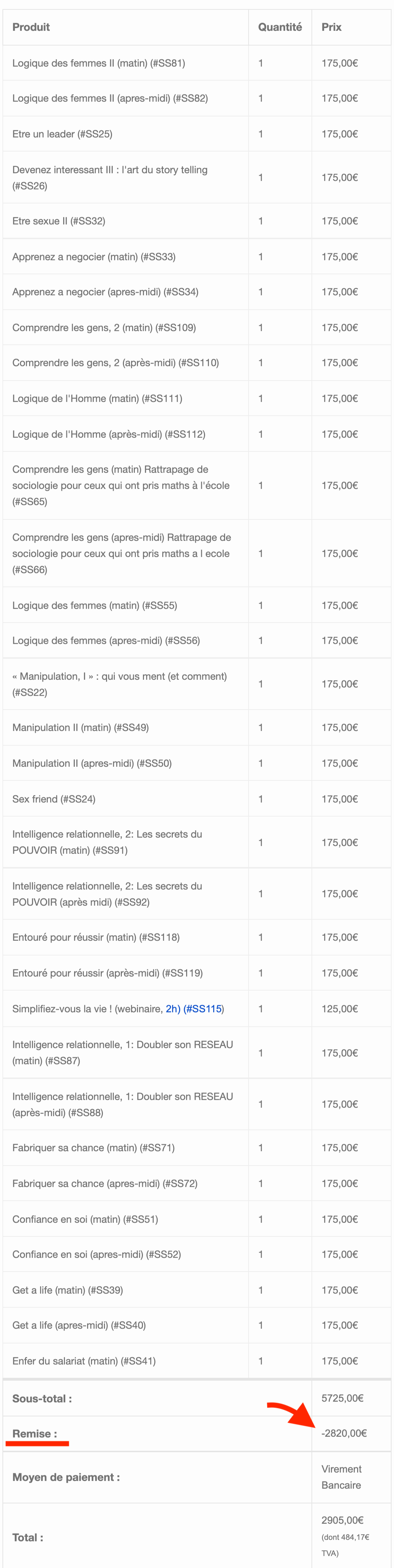Click the Sex friend (#SS24) product name
The height and width of the screenshot is (1568, 394).
(x=54, y=799)
